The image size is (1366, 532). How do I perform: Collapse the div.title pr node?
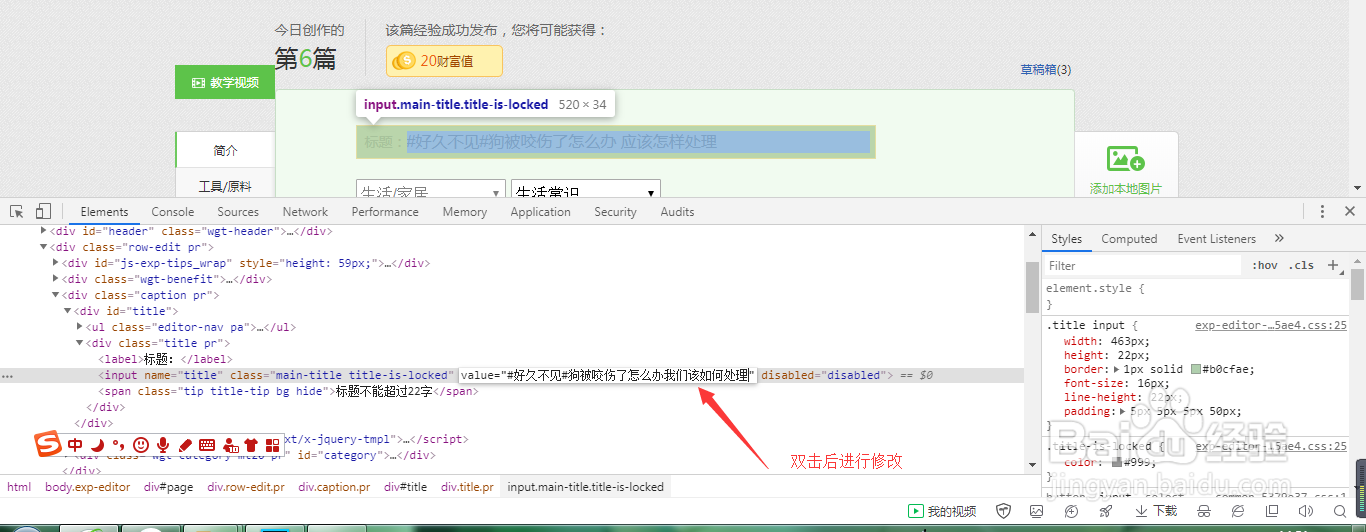pyautogui.click(x=80, y=343)
